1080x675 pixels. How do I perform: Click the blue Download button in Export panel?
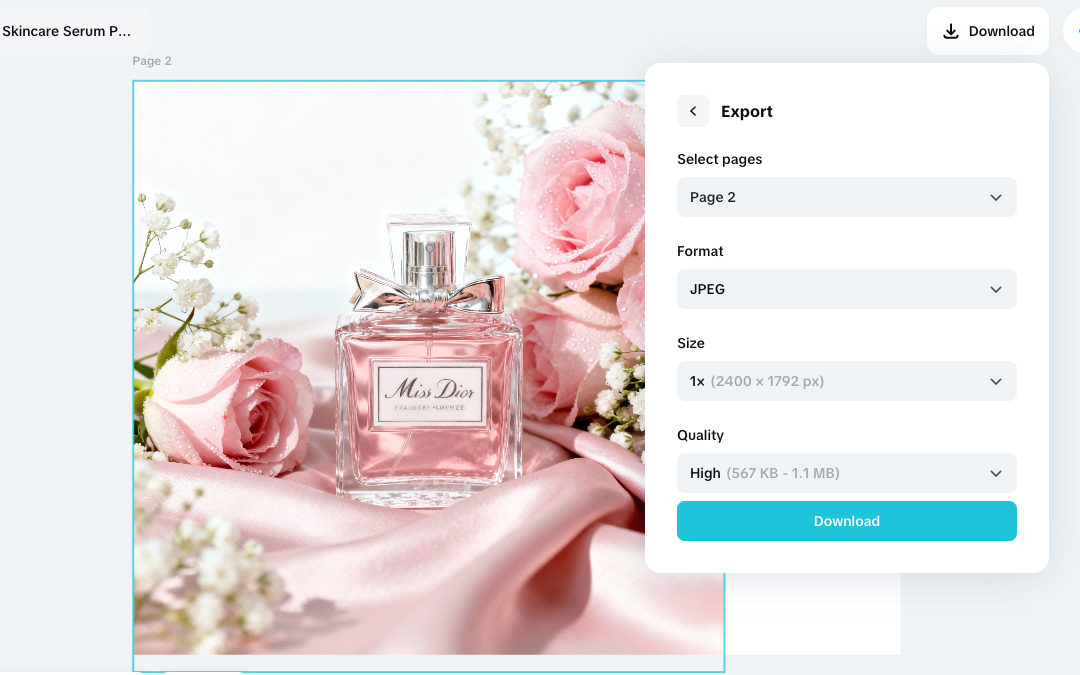[x=847, y=521]
